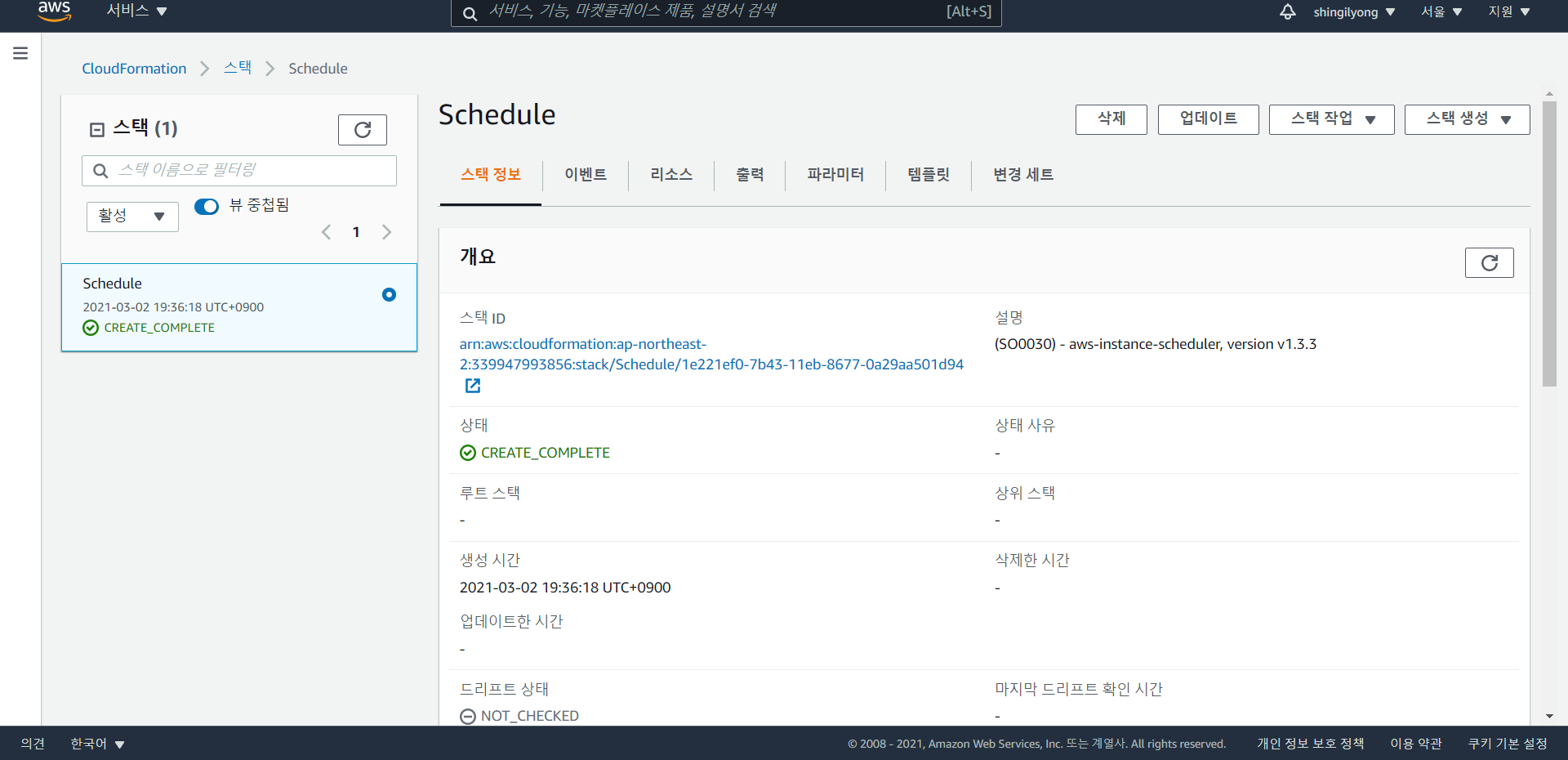
Task: Switch to the 템플릿 tab
Action: click(x=929, y=175)
